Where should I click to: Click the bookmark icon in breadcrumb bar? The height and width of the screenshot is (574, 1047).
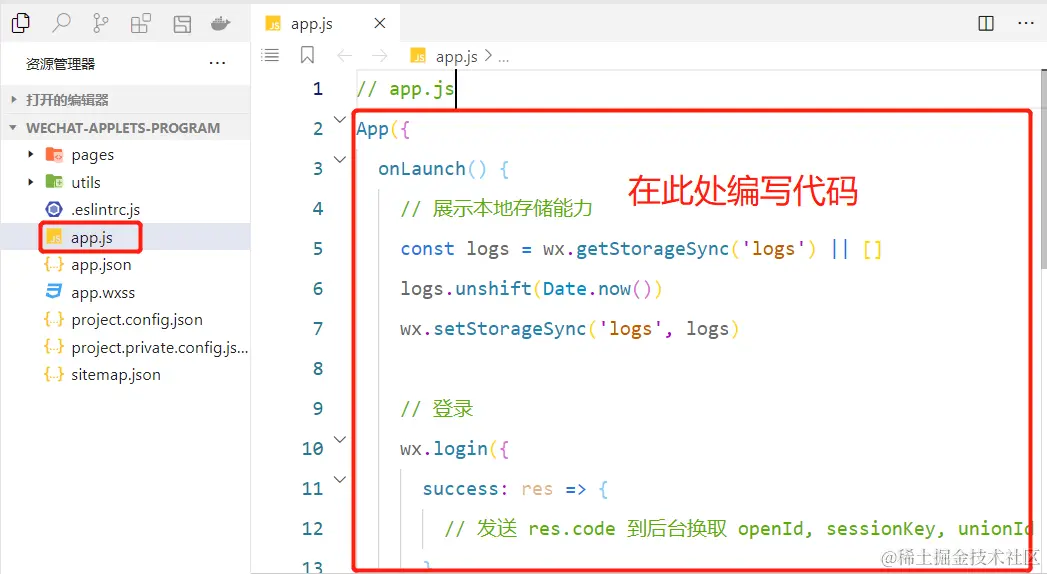[x=307, y=55]
